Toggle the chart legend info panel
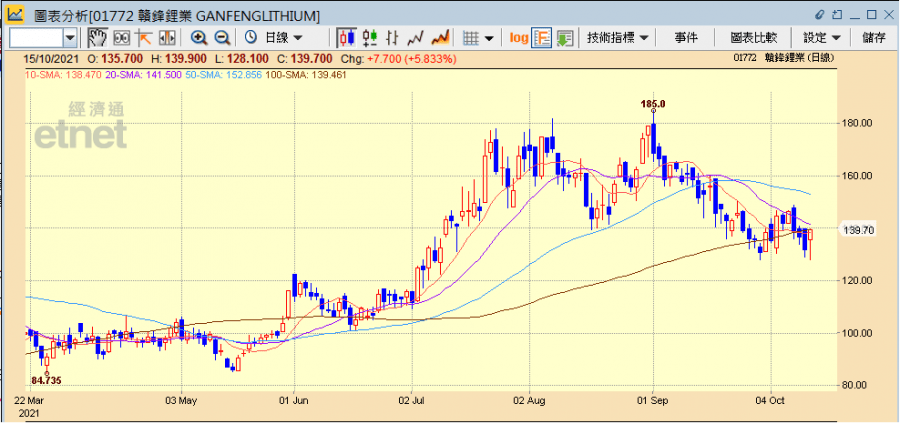Viewport: 900px width, 424px height. pos(542,37)
